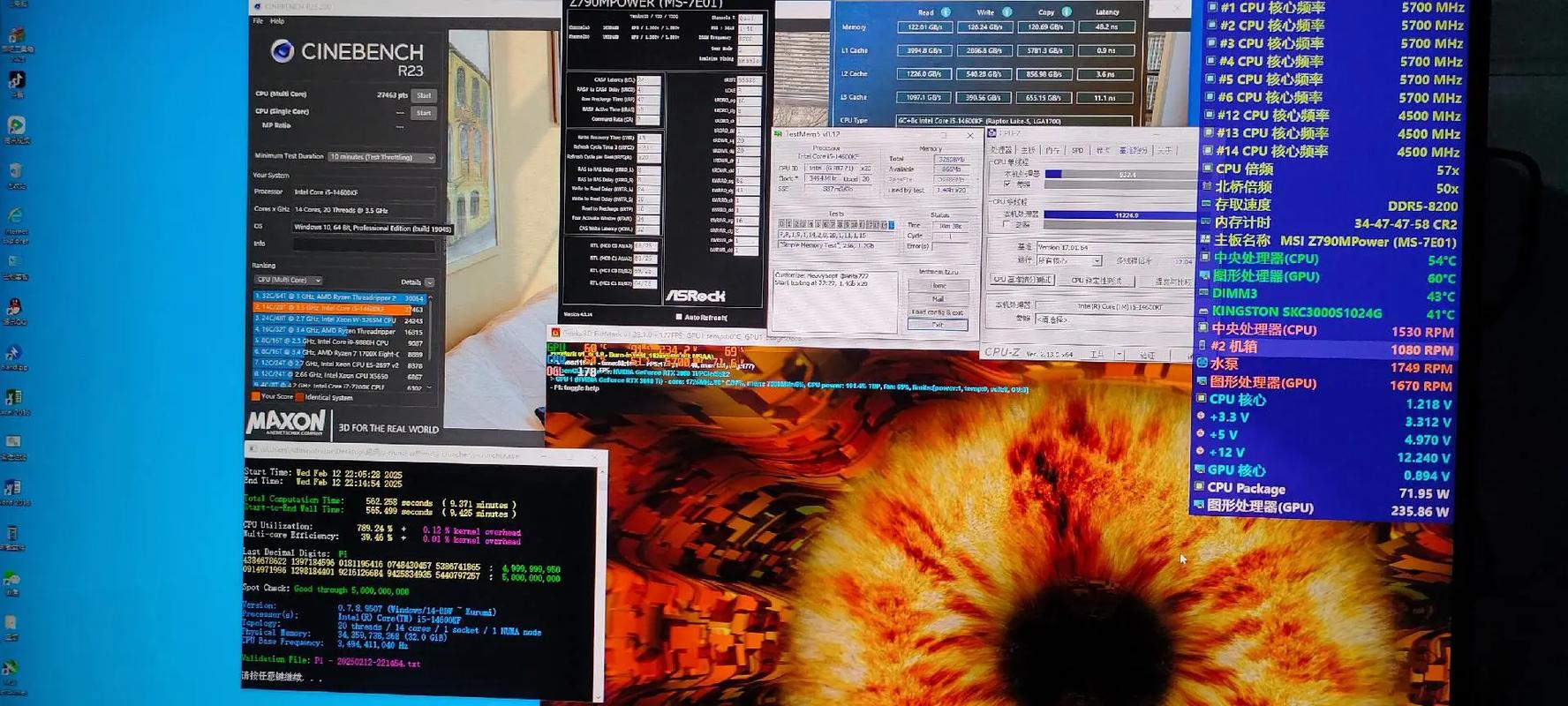Start the CPU (Single Core) Cinebench test
This screenshot has height=706, width=1568.
click(x=424, y=113)
